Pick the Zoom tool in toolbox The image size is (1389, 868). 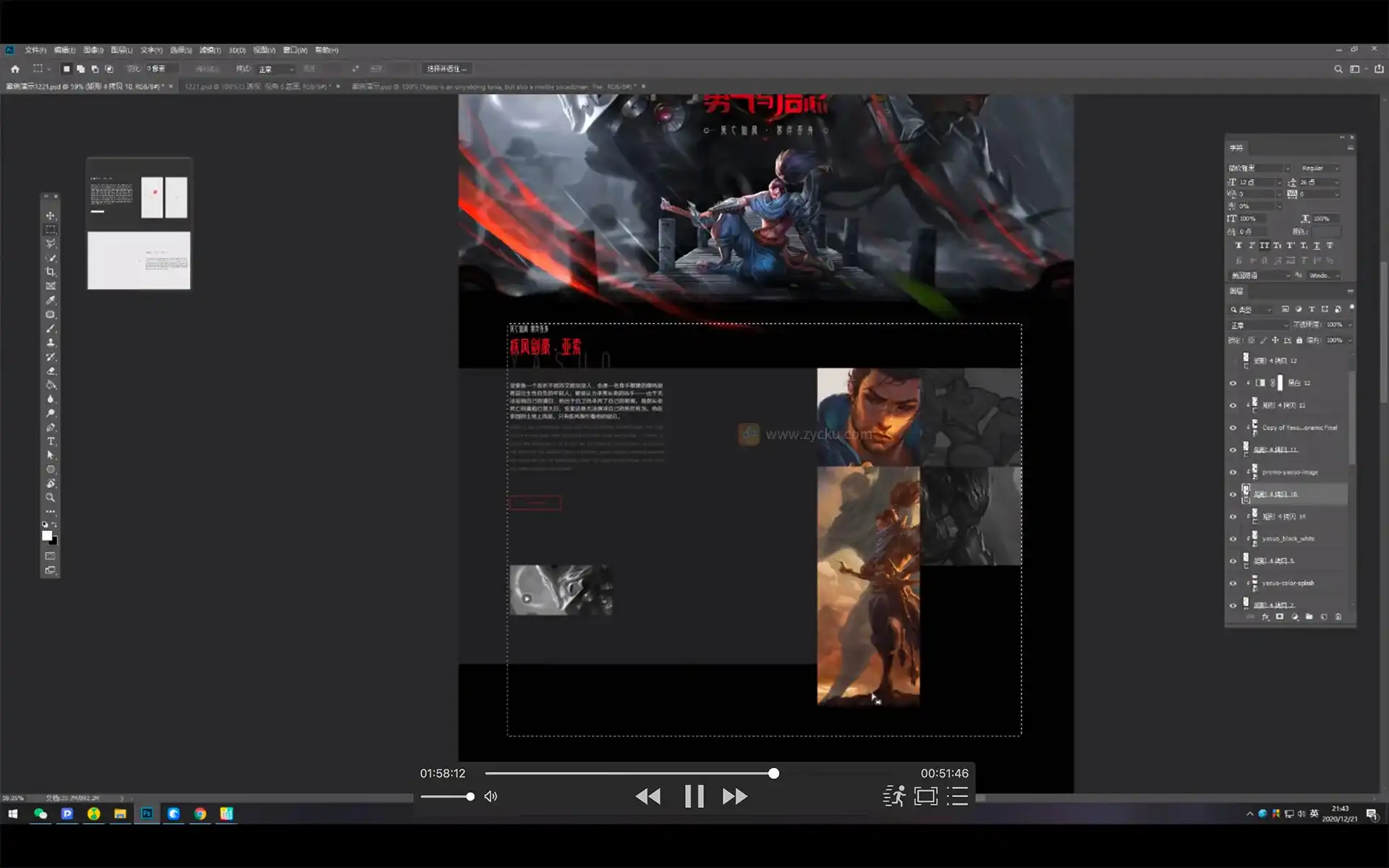coord(50,498)
